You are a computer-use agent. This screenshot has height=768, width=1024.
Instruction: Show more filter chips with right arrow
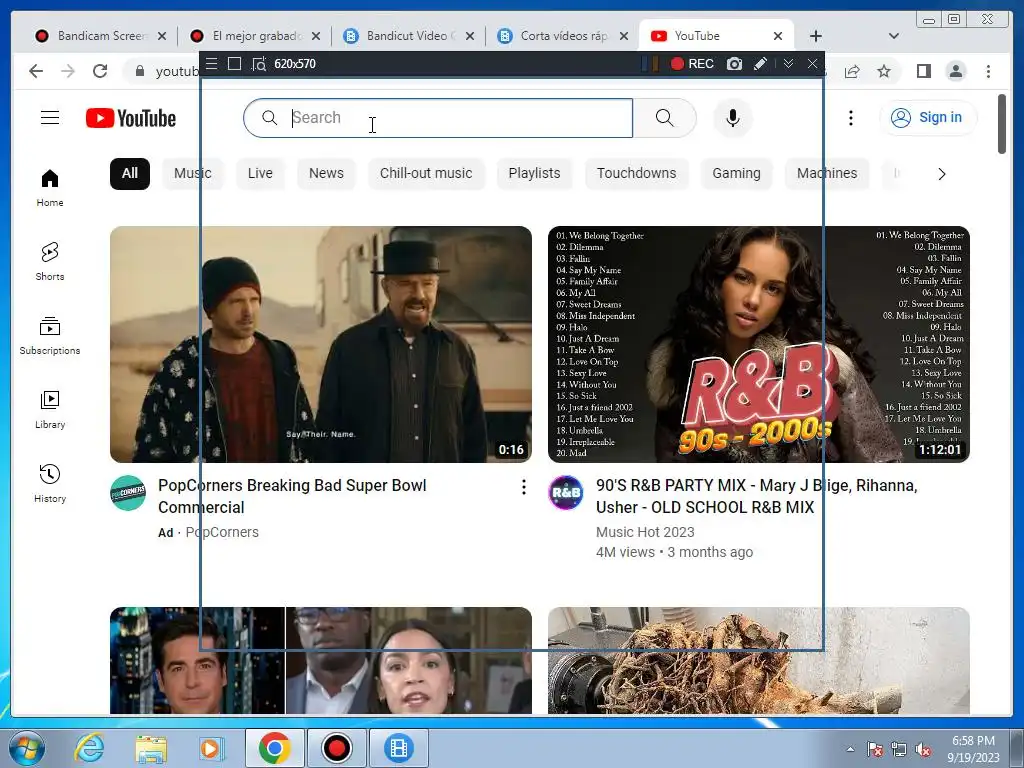coord(942,174)
